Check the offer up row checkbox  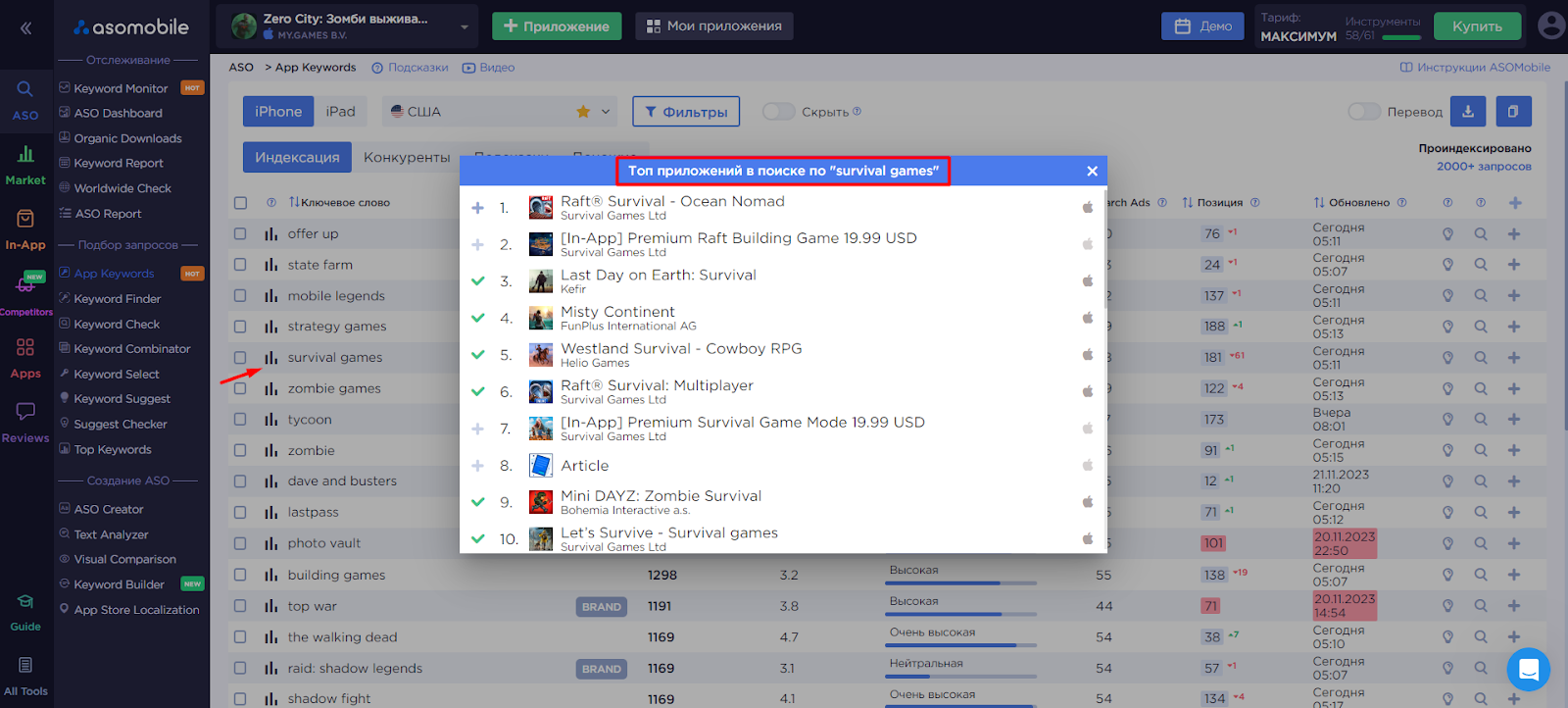240,234
